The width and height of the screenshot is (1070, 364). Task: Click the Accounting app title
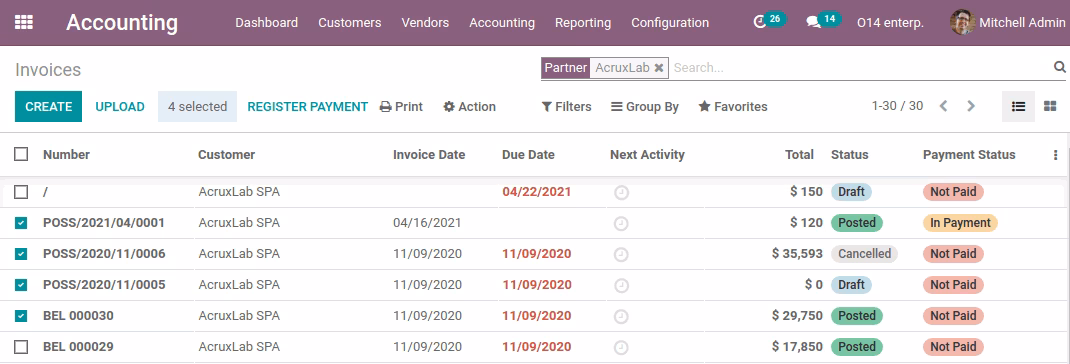122,23
